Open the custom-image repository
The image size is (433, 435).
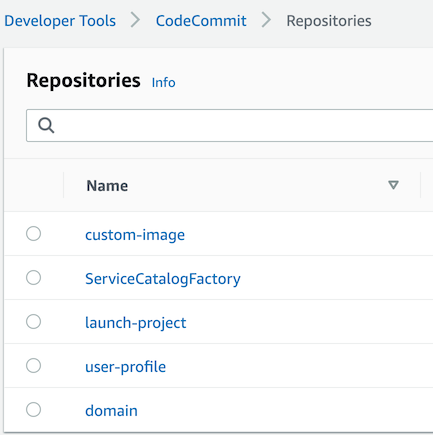click(x=135, y=235)
